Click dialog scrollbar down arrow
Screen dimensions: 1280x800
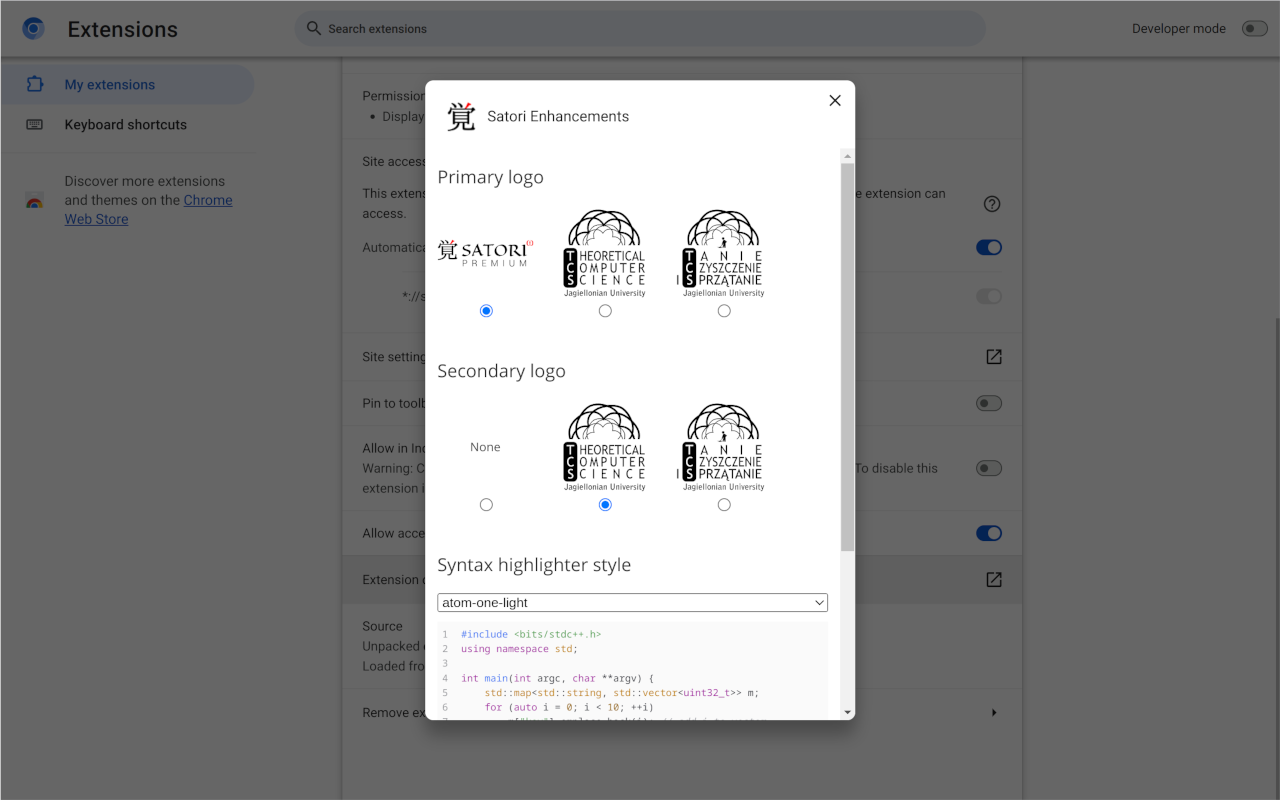tap(848, 712)
